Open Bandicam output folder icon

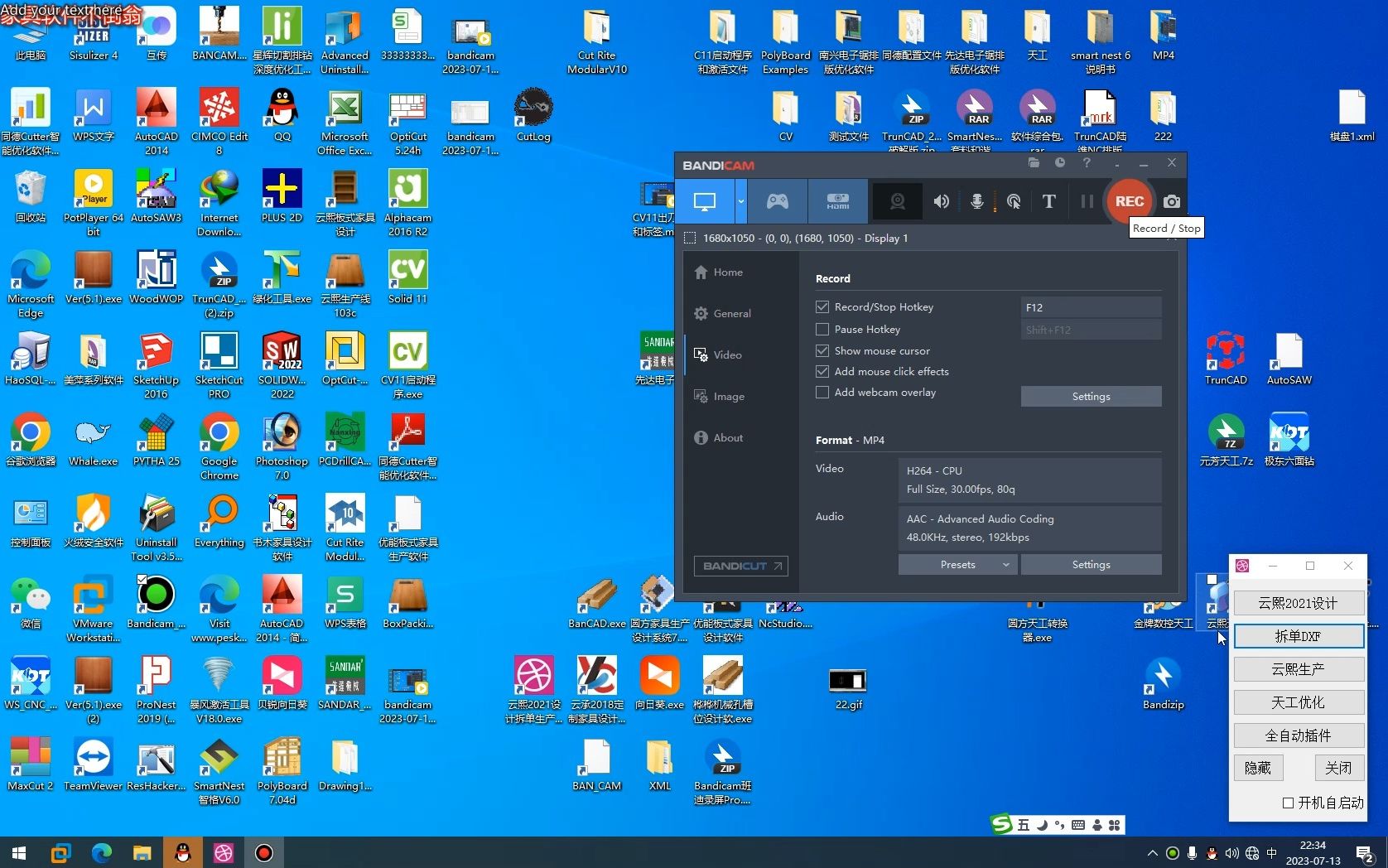tap(1034, 163)
